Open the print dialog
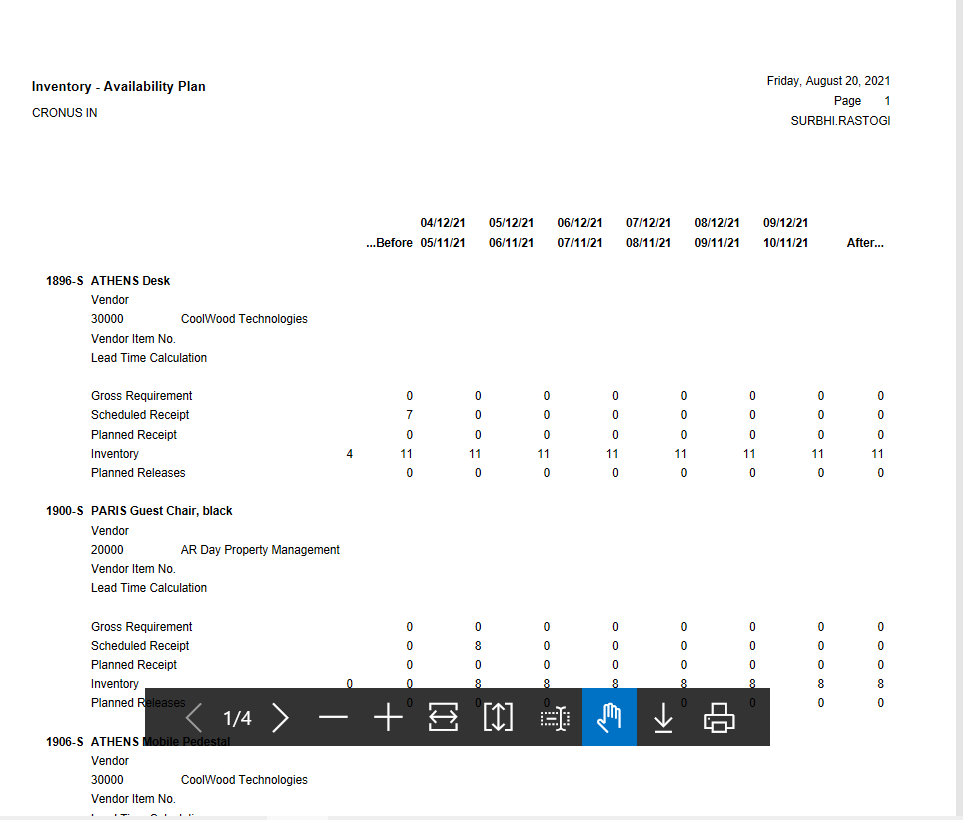 click(718, 717)
